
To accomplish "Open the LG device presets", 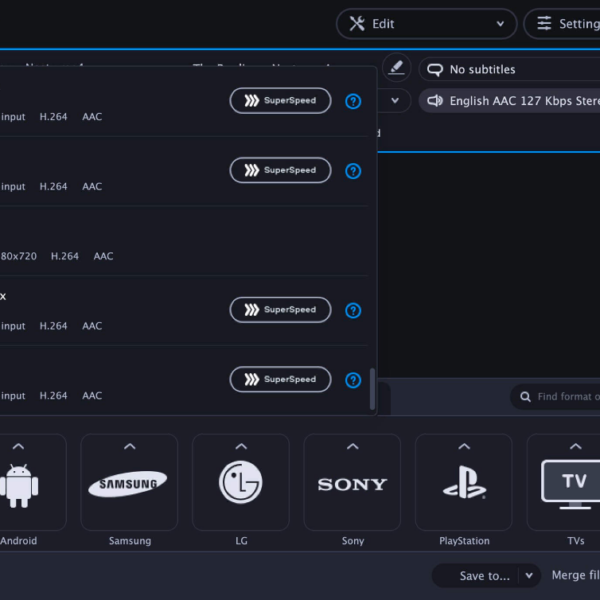I will (x=241, y=483).
